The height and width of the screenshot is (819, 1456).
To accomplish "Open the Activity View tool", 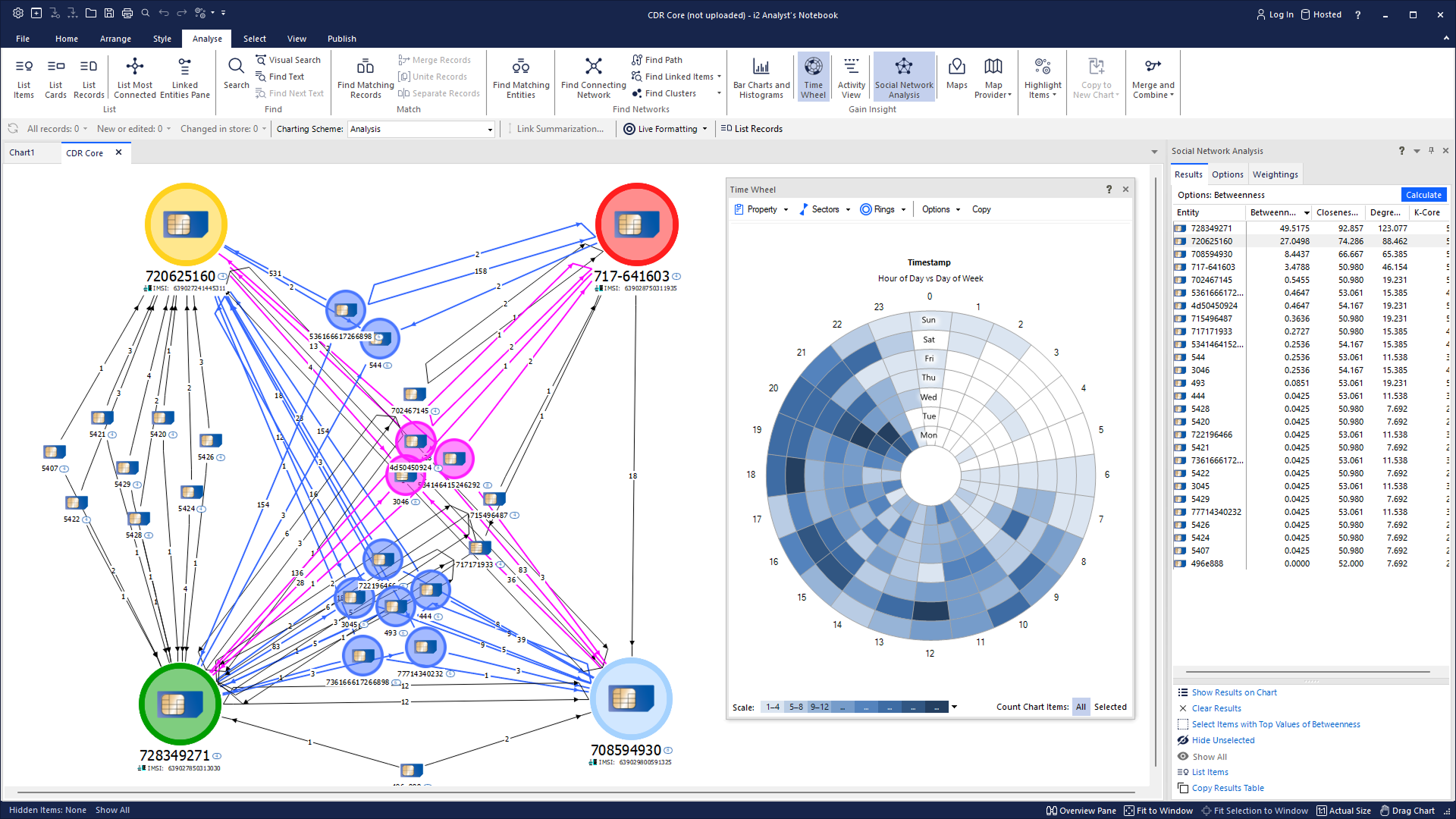I will coord(851,76).
